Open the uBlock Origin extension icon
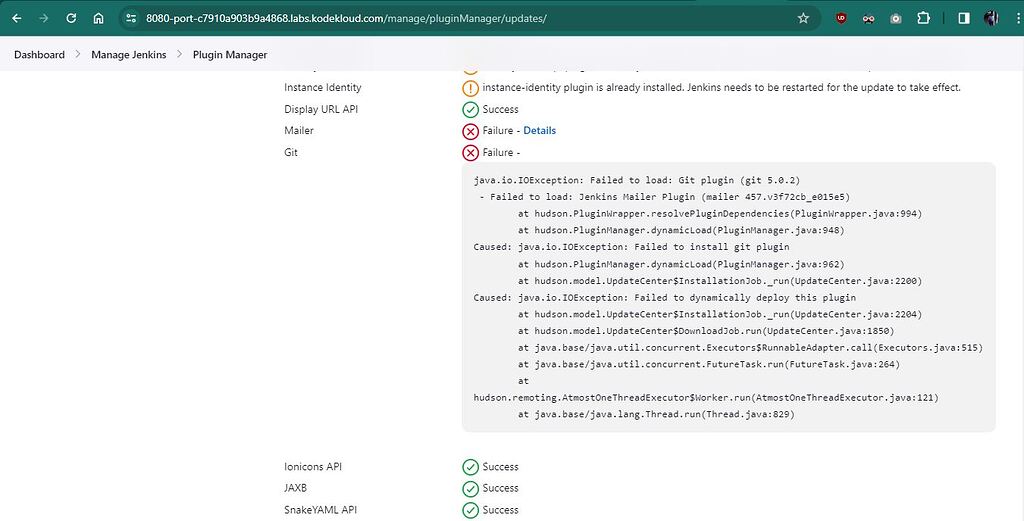Screen dimensions: 1024x521 [x=841, y=18]
